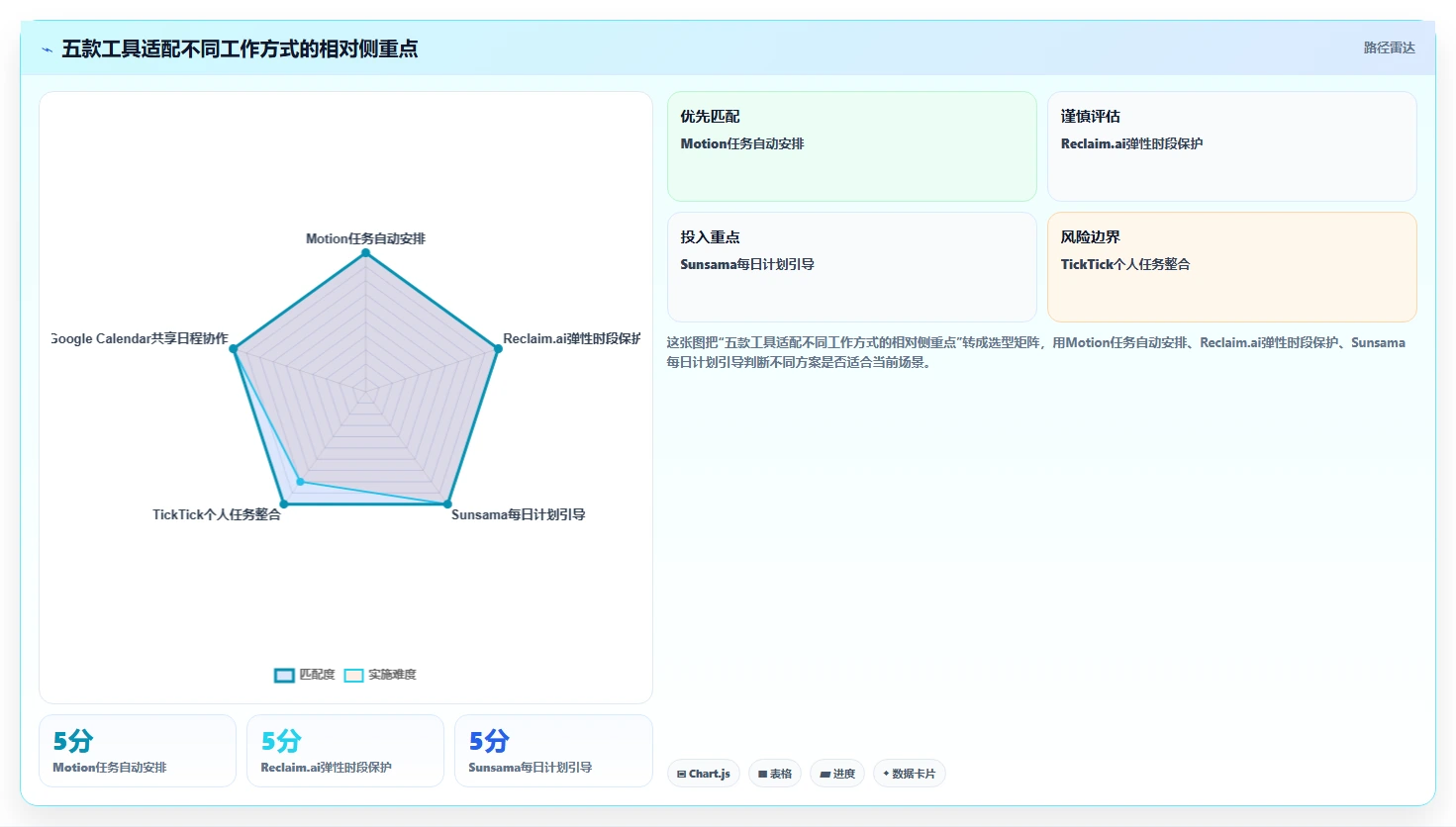The image size is (1456, 827).
Task: Click the 数据卡片 tag pill
Action: pyautogui.click(x=910, y=774)
